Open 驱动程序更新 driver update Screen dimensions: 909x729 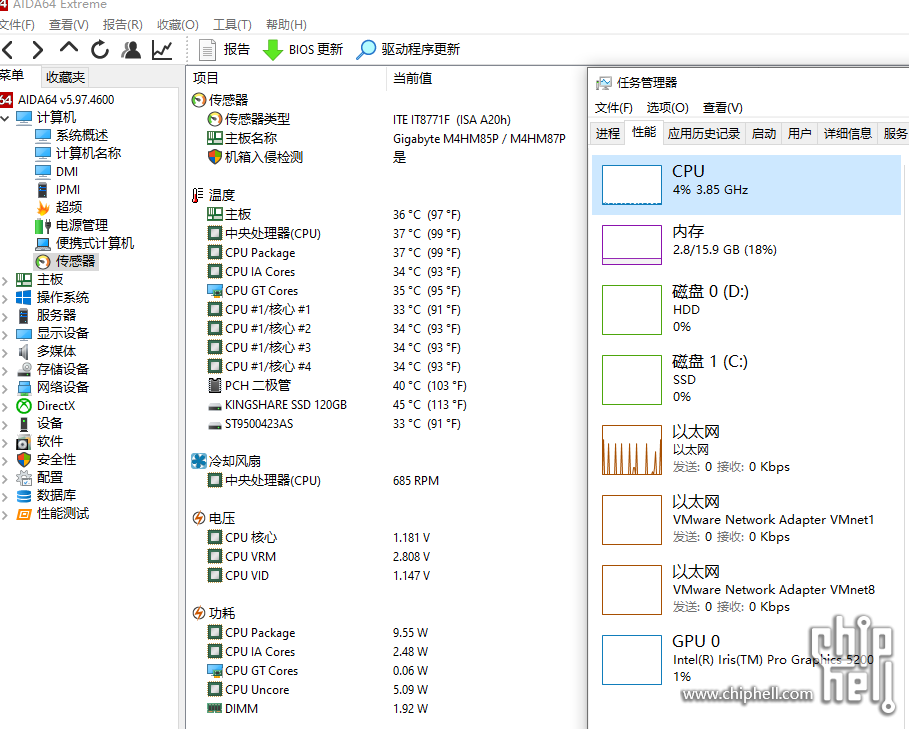(408, 50)
